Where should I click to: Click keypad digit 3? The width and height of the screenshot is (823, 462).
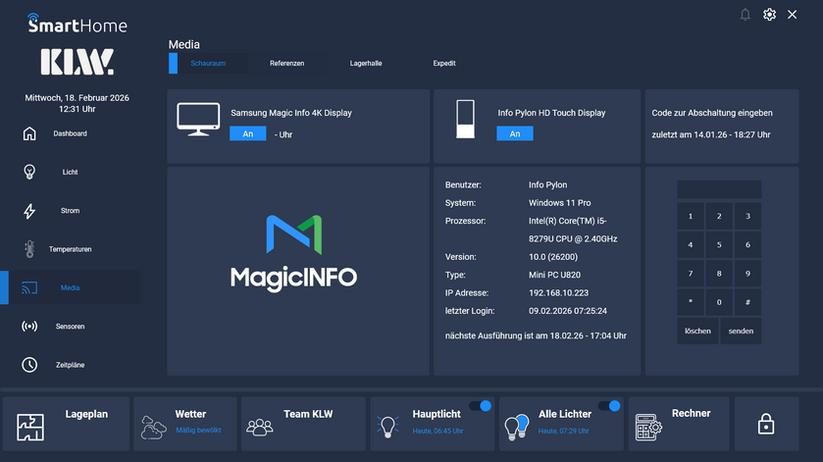click(748, 216)
